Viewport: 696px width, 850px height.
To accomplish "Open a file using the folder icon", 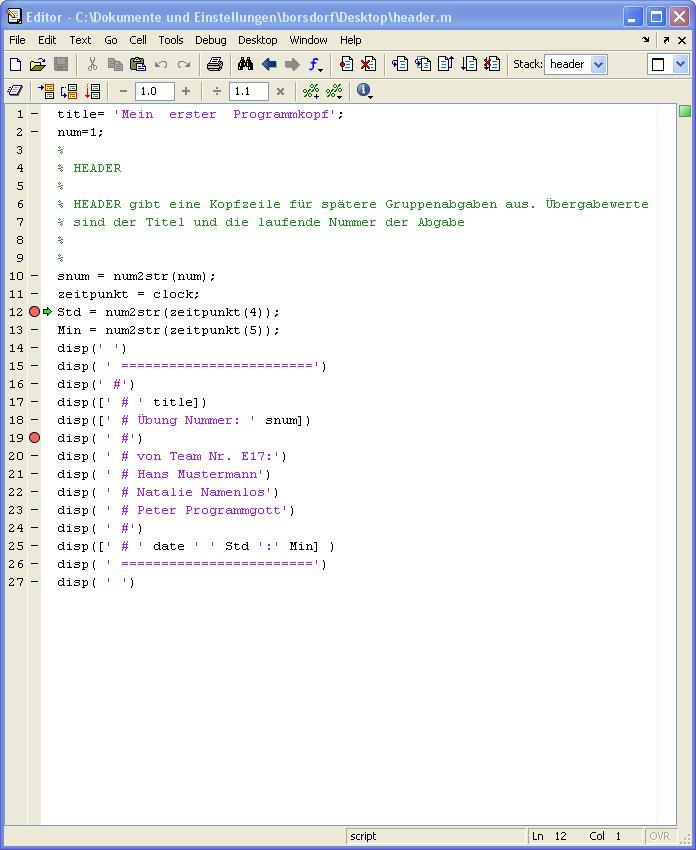I will [37, 65].
